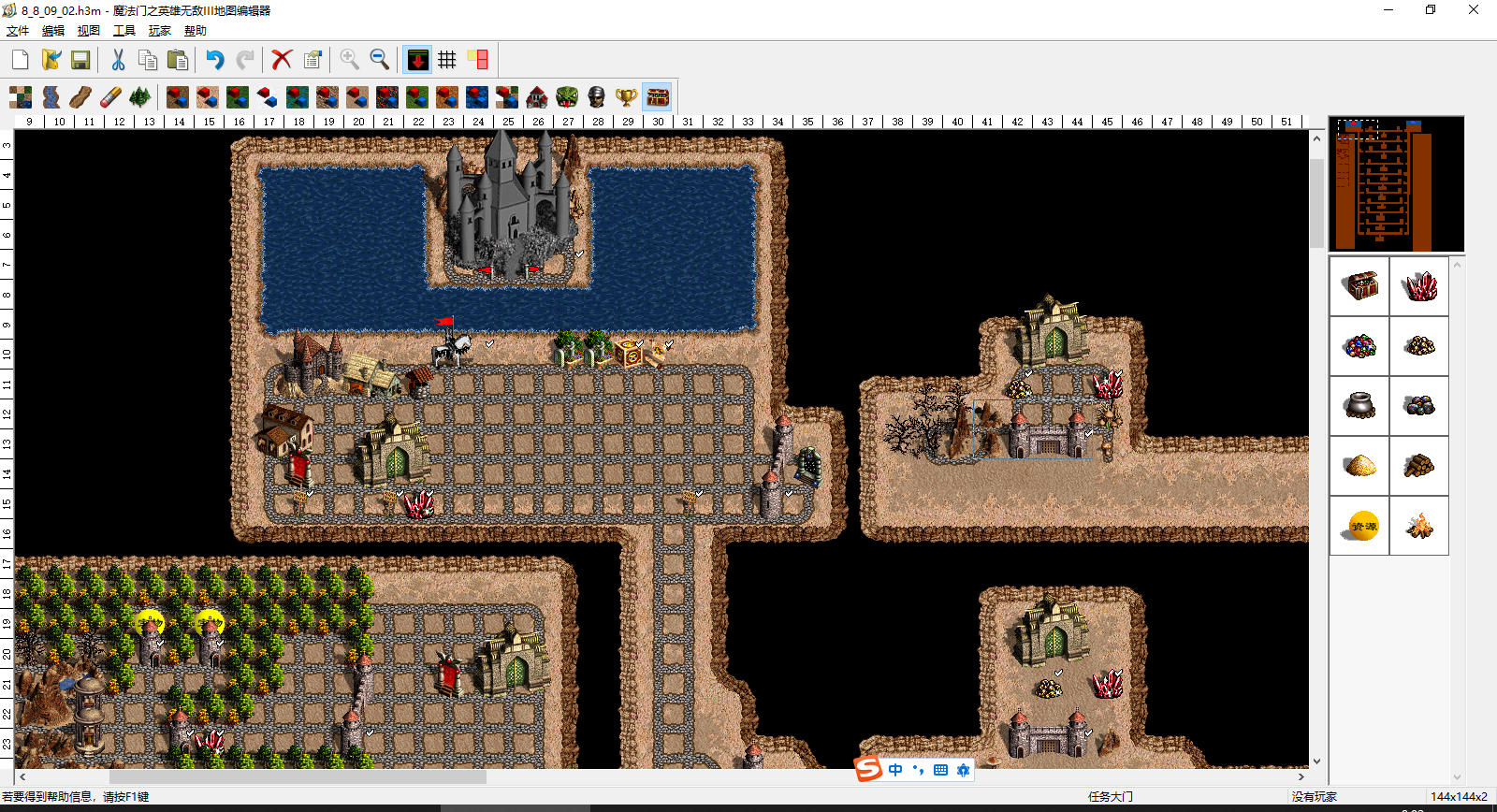
Task: Open object properties with the checklist icon
Action: click(x=312, y=60)
